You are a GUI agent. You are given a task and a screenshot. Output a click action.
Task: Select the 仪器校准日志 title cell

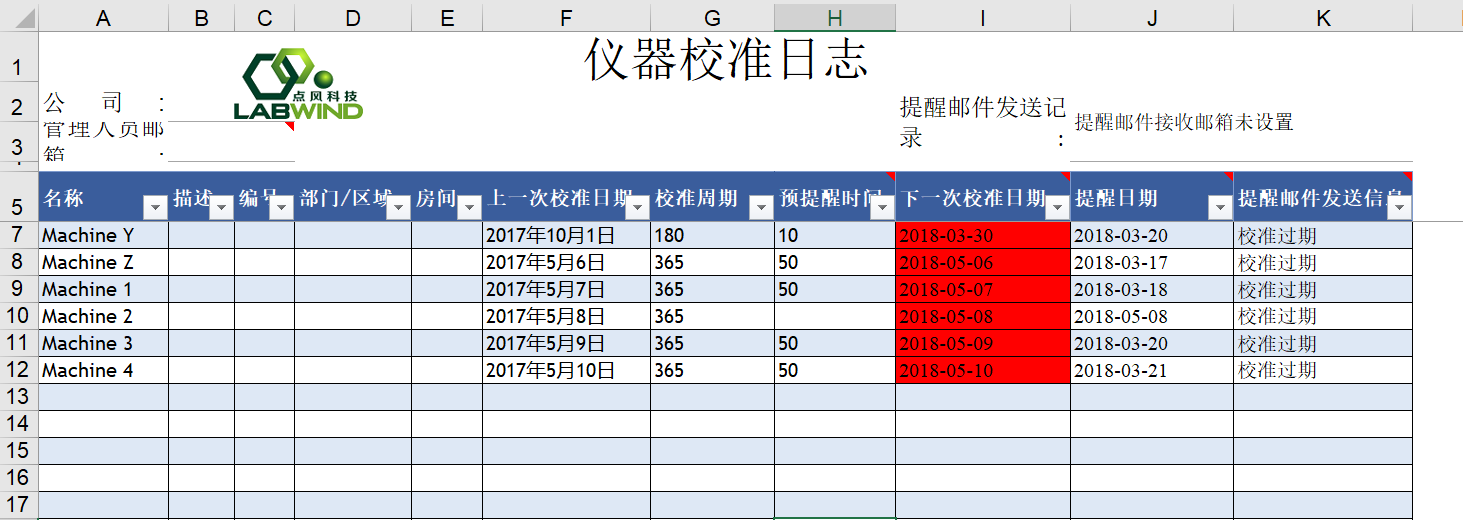(x=726, y=60)
